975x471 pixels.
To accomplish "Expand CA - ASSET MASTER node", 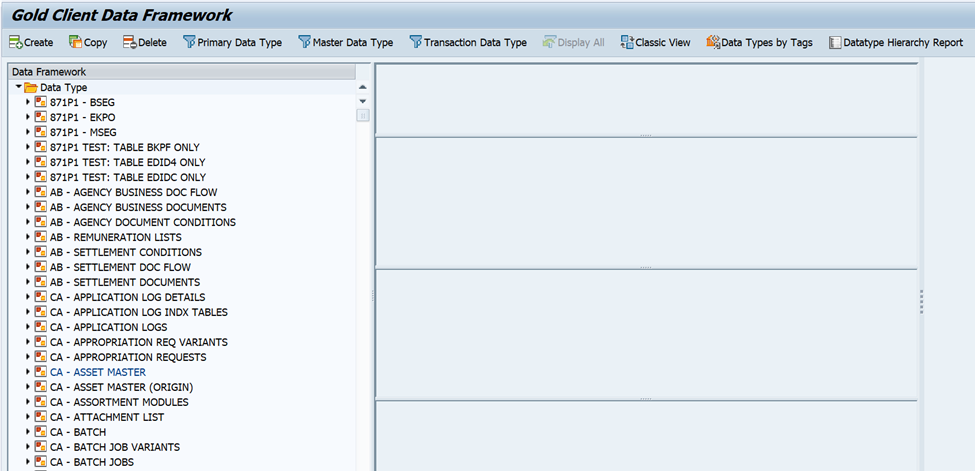I will point(28,372).
